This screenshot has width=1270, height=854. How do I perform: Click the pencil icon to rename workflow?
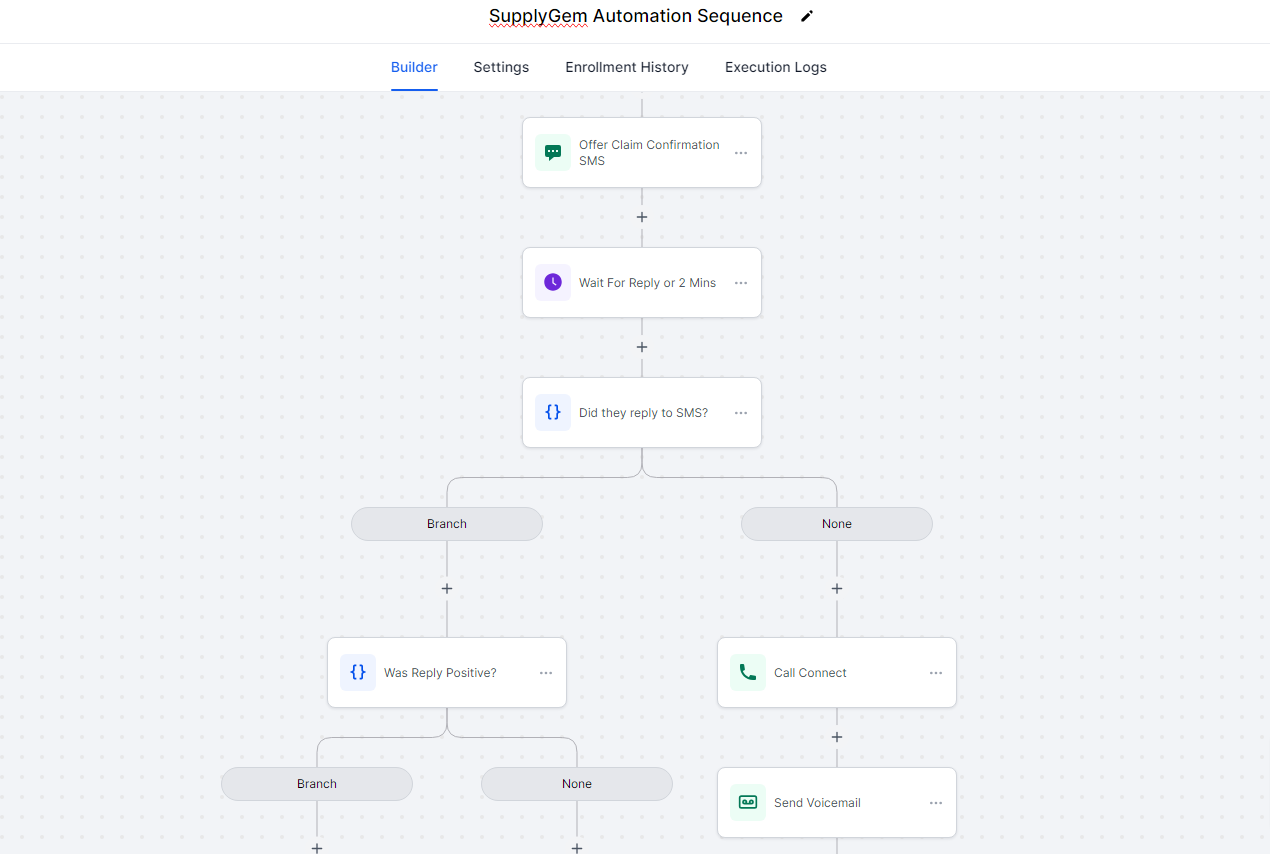pyautogui.click(x=807, y=16)
